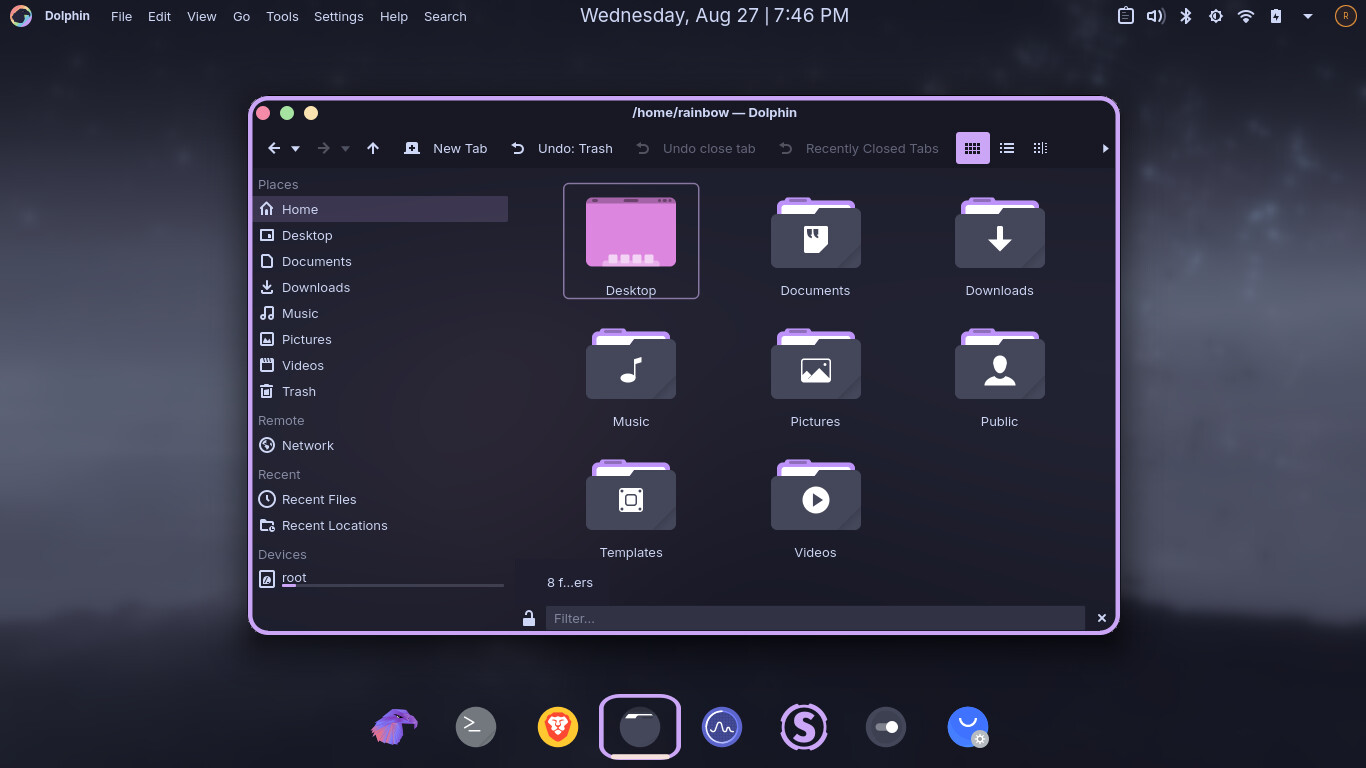Viewport: 1366px width, 768px height.
Task: Toggle the filter lock icon
Action: [x=529, y=618]
